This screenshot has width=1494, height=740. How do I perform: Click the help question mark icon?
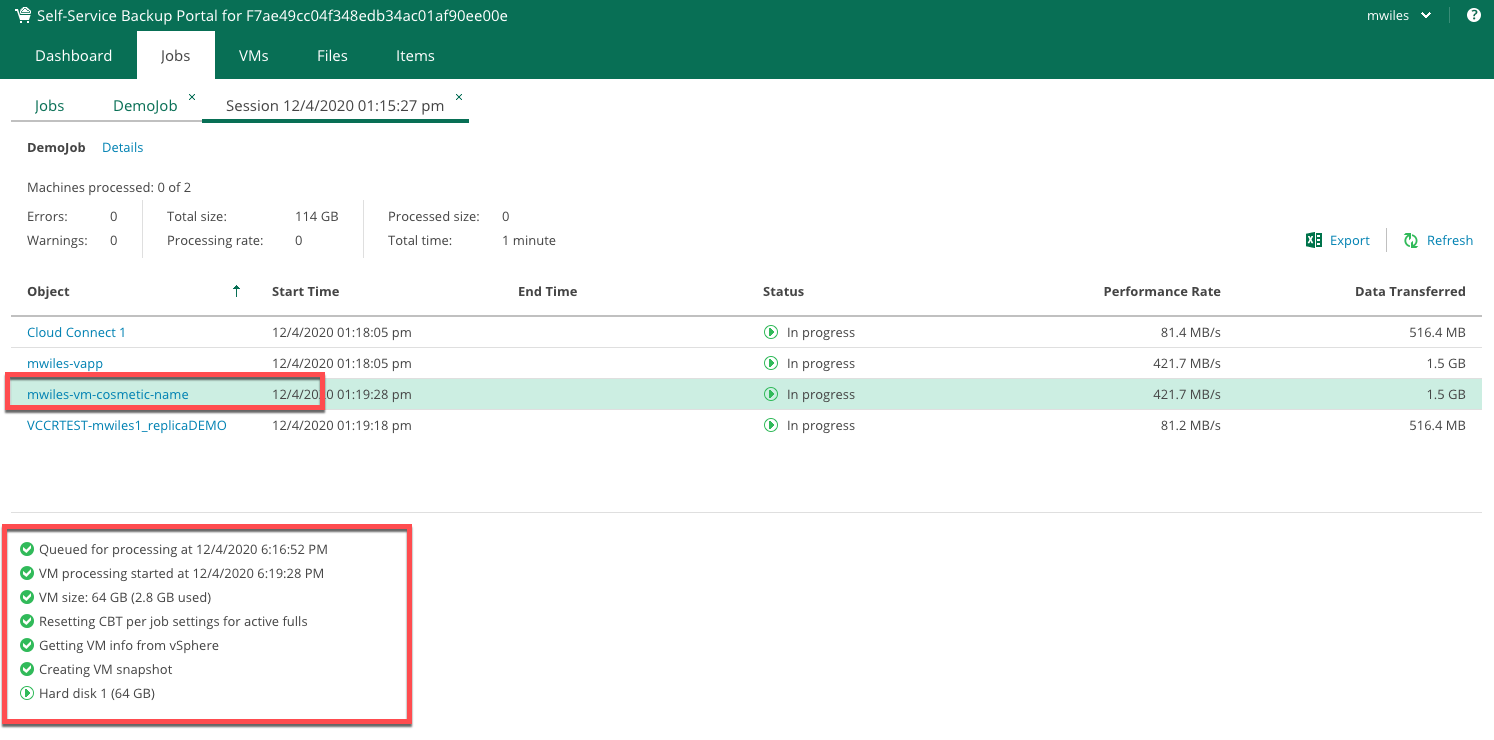click(x=1473, y=15)
